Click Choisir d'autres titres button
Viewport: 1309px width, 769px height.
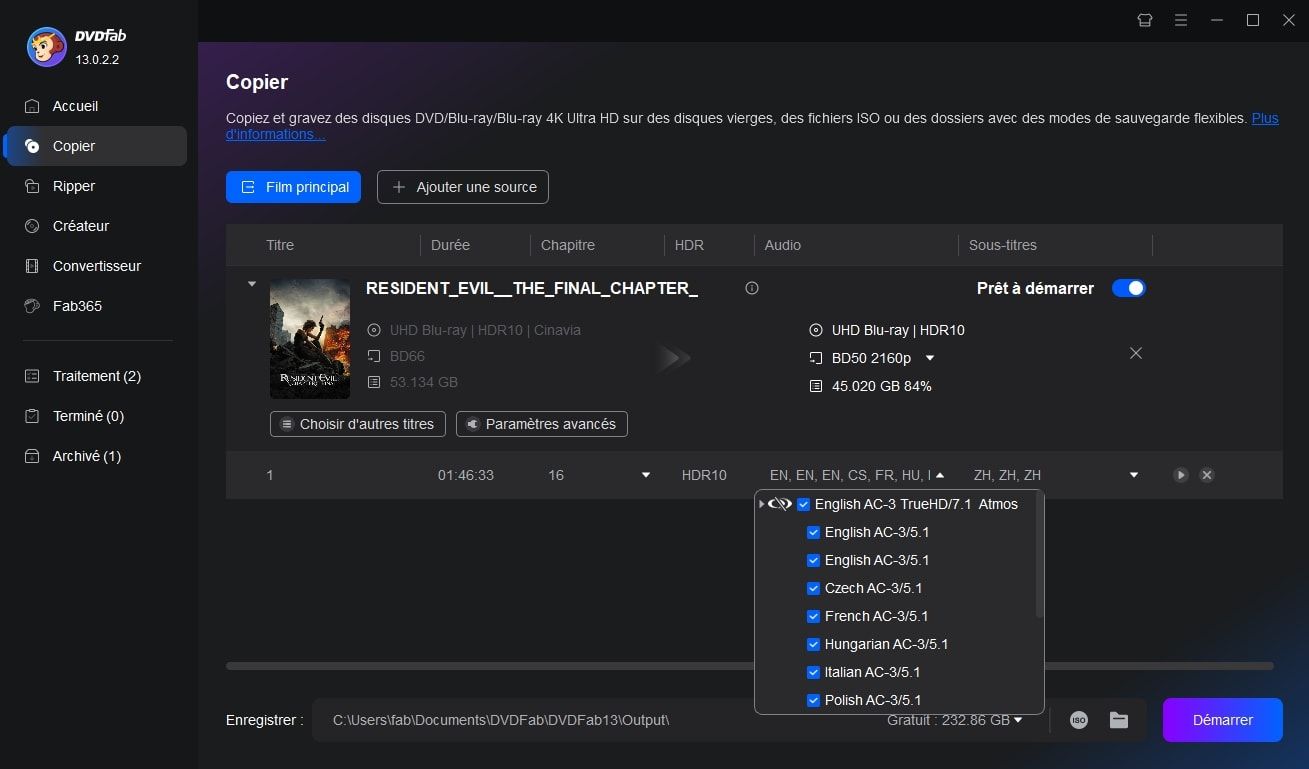point(357,424)
